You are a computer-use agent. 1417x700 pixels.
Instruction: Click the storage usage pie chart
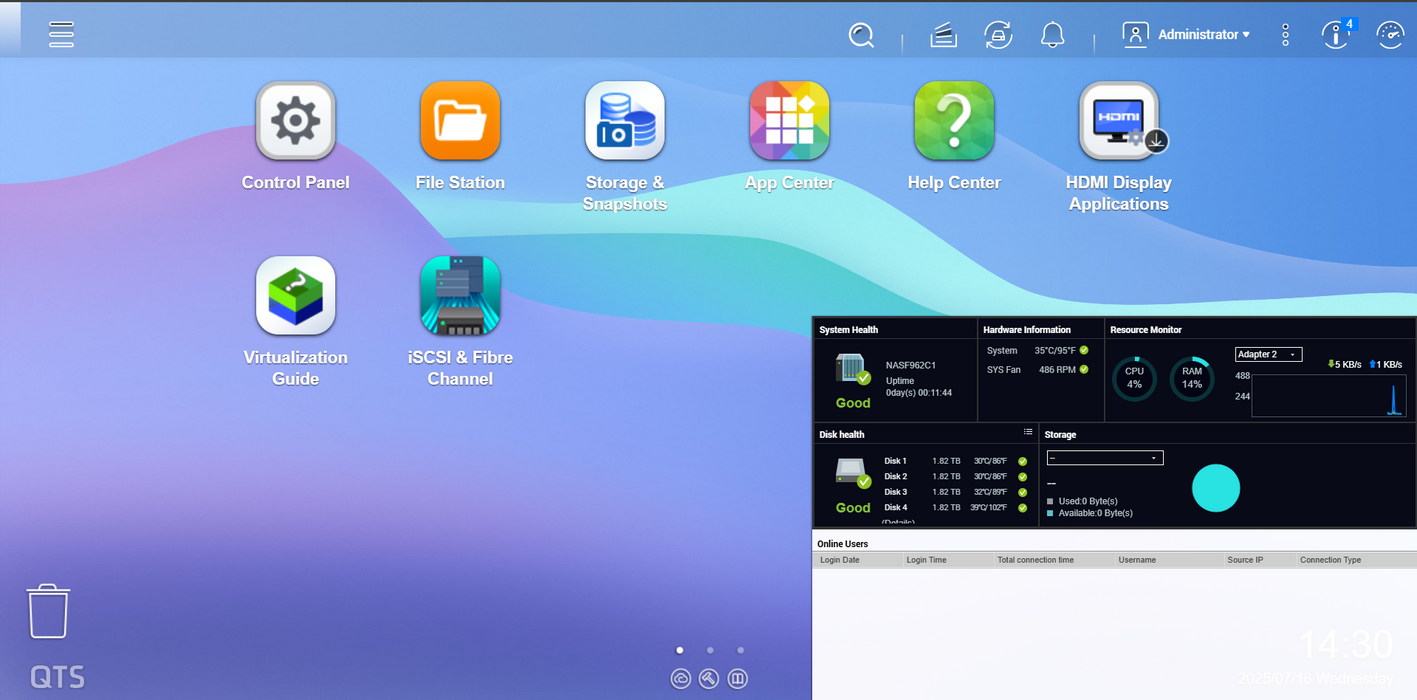coord(1216,488)
